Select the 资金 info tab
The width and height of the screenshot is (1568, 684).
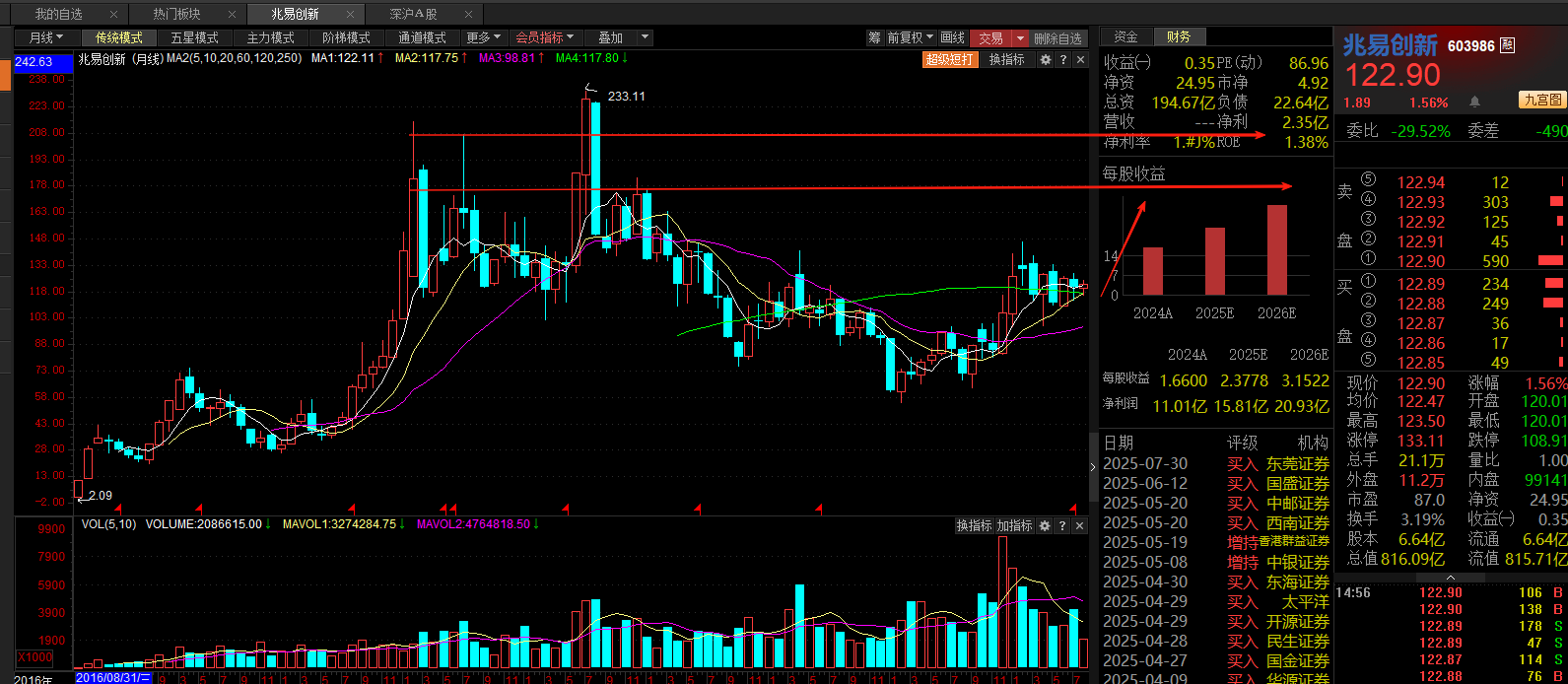click(1125, 36)
